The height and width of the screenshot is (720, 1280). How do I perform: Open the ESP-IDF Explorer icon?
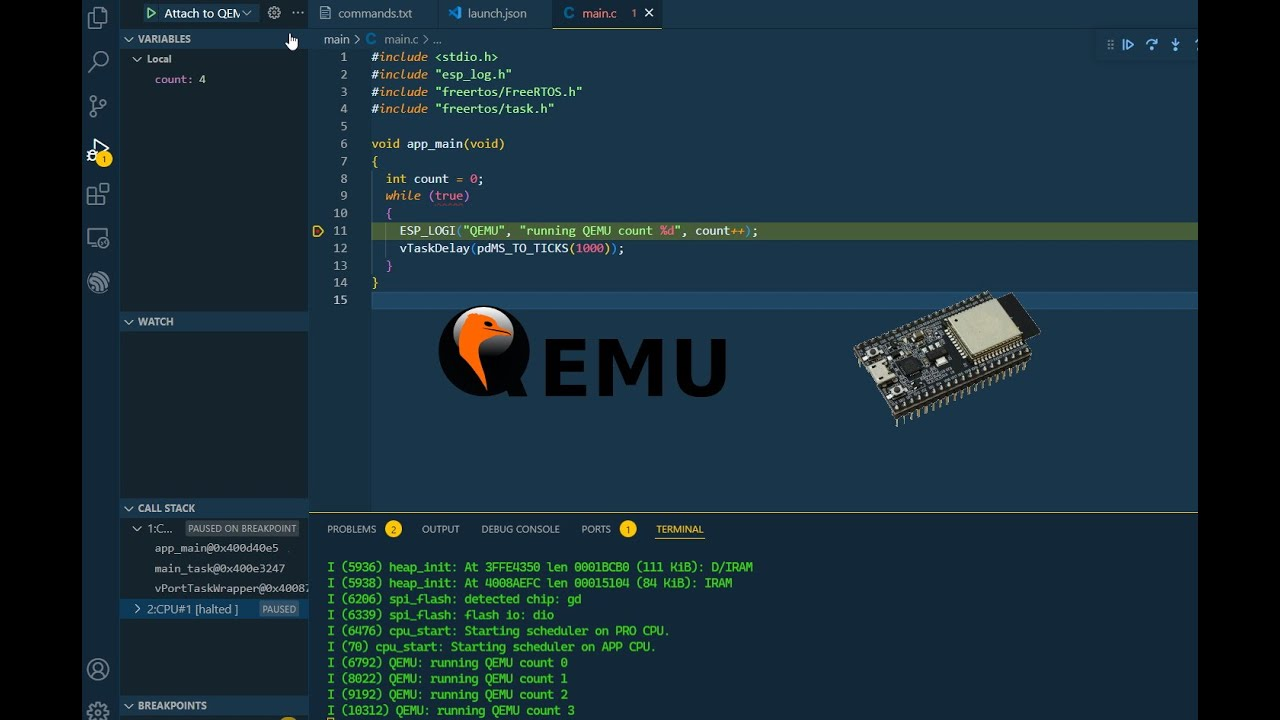pyautogui.click(x=98, y=283)
